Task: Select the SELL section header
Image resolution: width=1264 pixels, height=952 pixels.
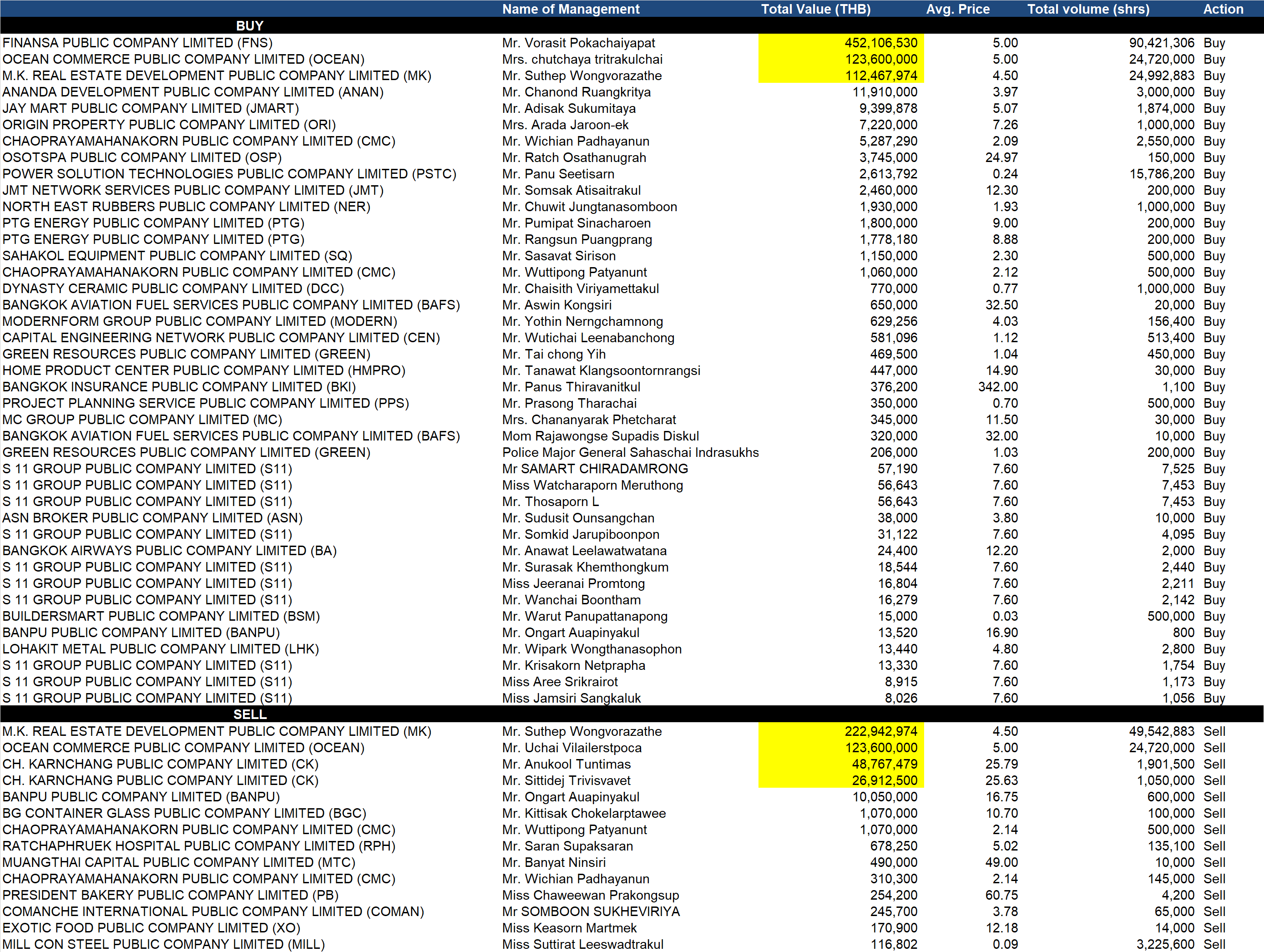Action: point(250,714)
